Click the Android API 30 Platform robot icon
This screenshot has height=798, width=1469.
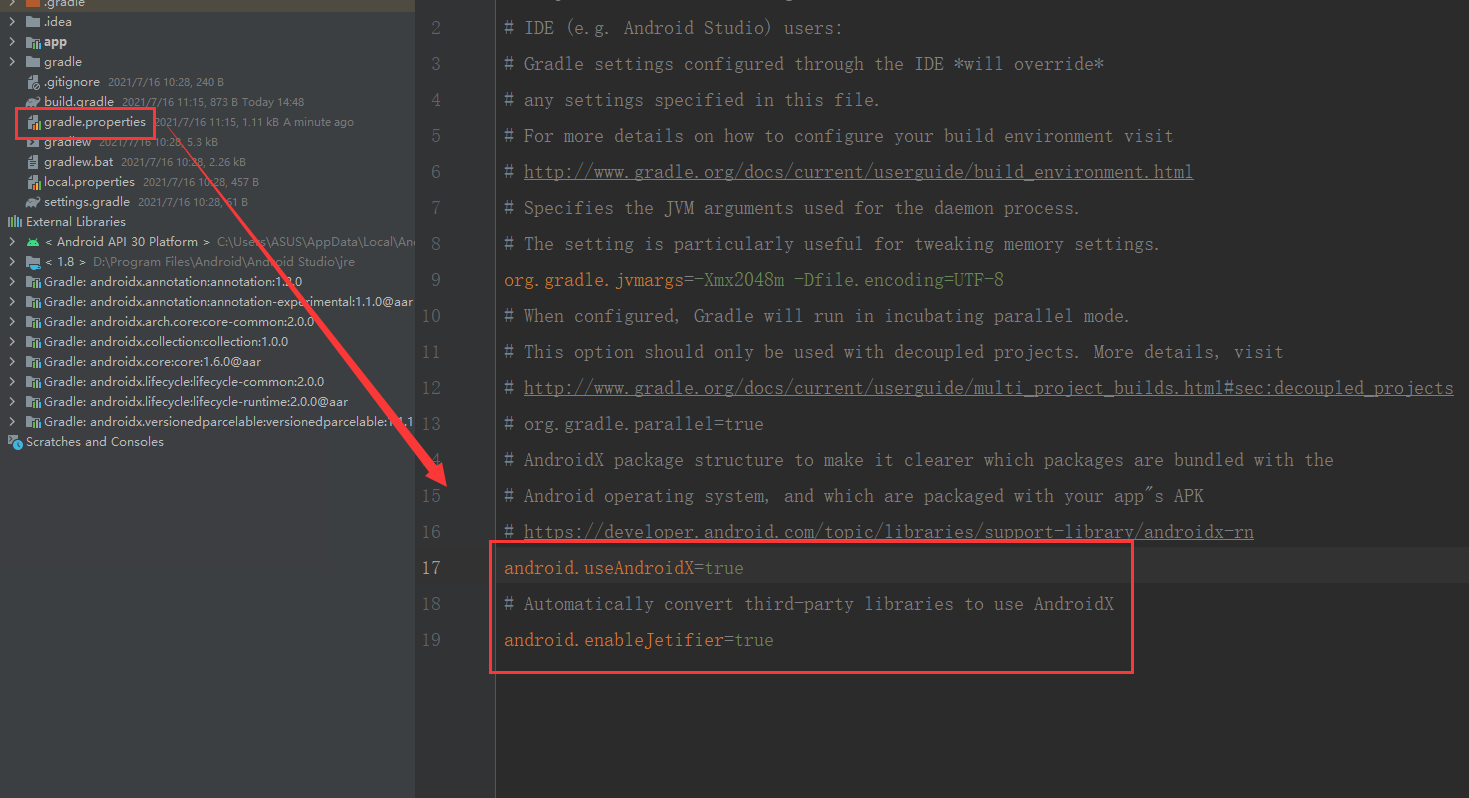33,241
